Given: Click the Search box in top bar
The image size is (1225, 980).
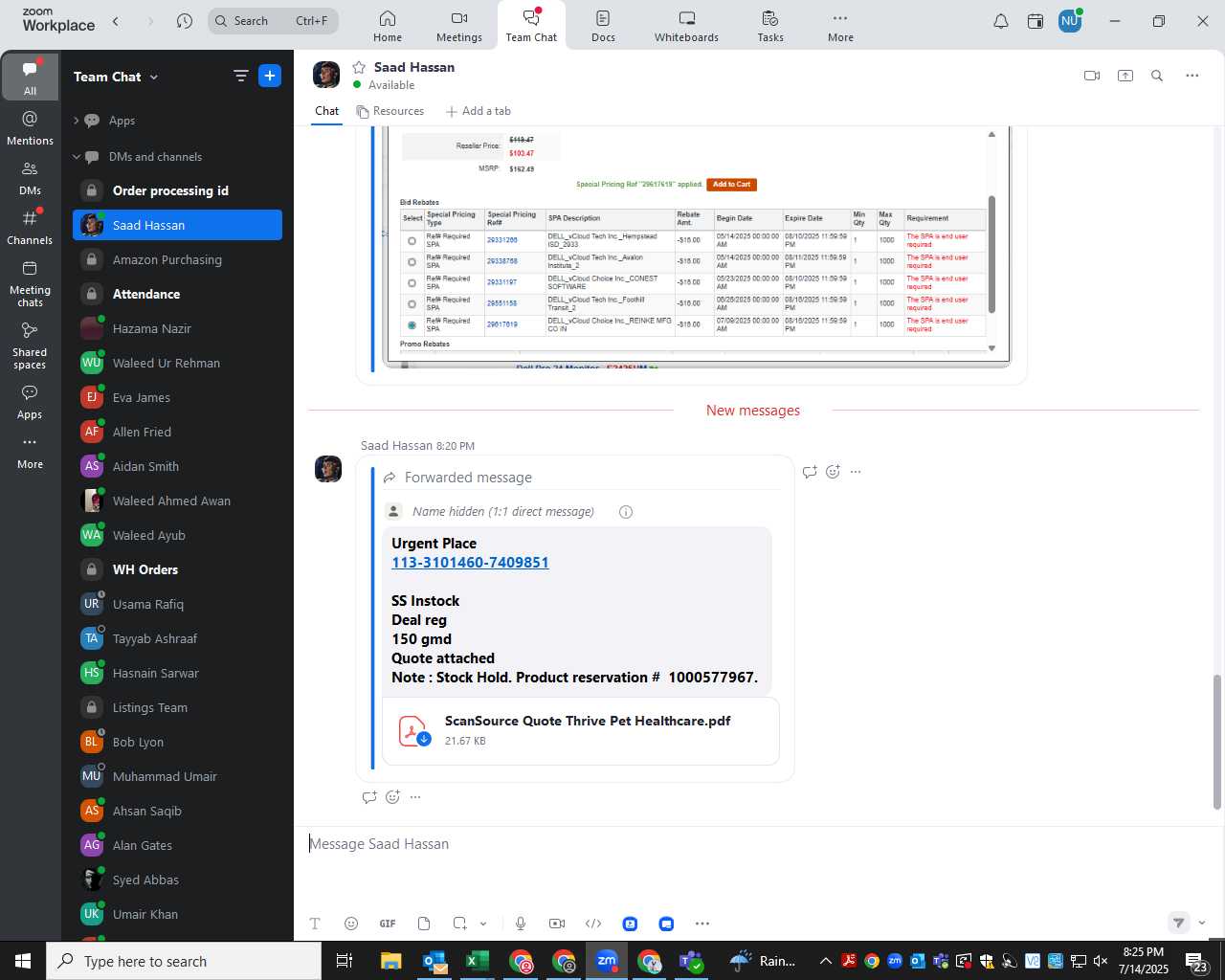Looking at the screenshot, I should (274, 21).
